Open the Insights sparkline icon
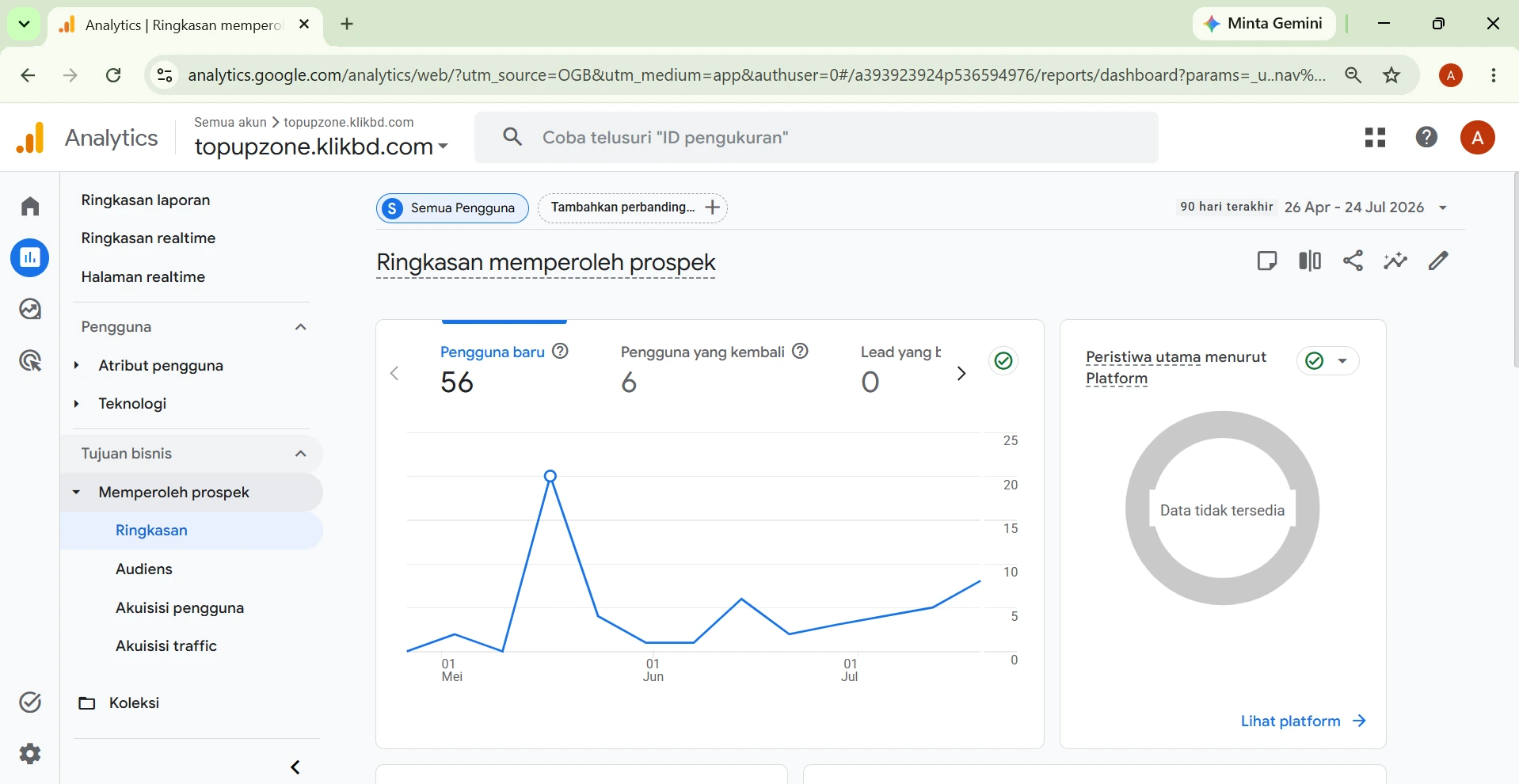 (1395, 261)
